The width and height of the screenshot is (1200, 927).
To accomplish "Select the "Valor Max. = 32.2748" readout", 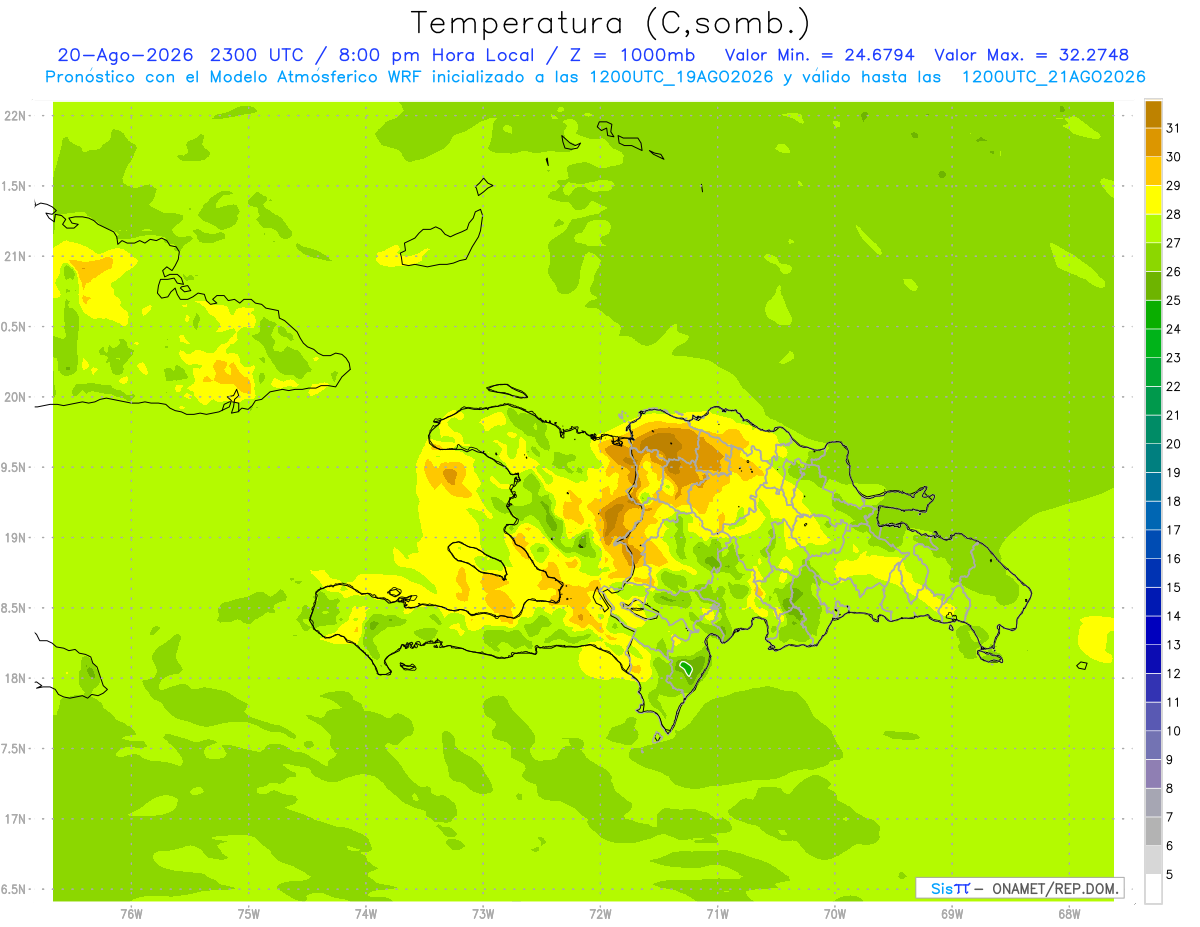I will pos(1032,55).
